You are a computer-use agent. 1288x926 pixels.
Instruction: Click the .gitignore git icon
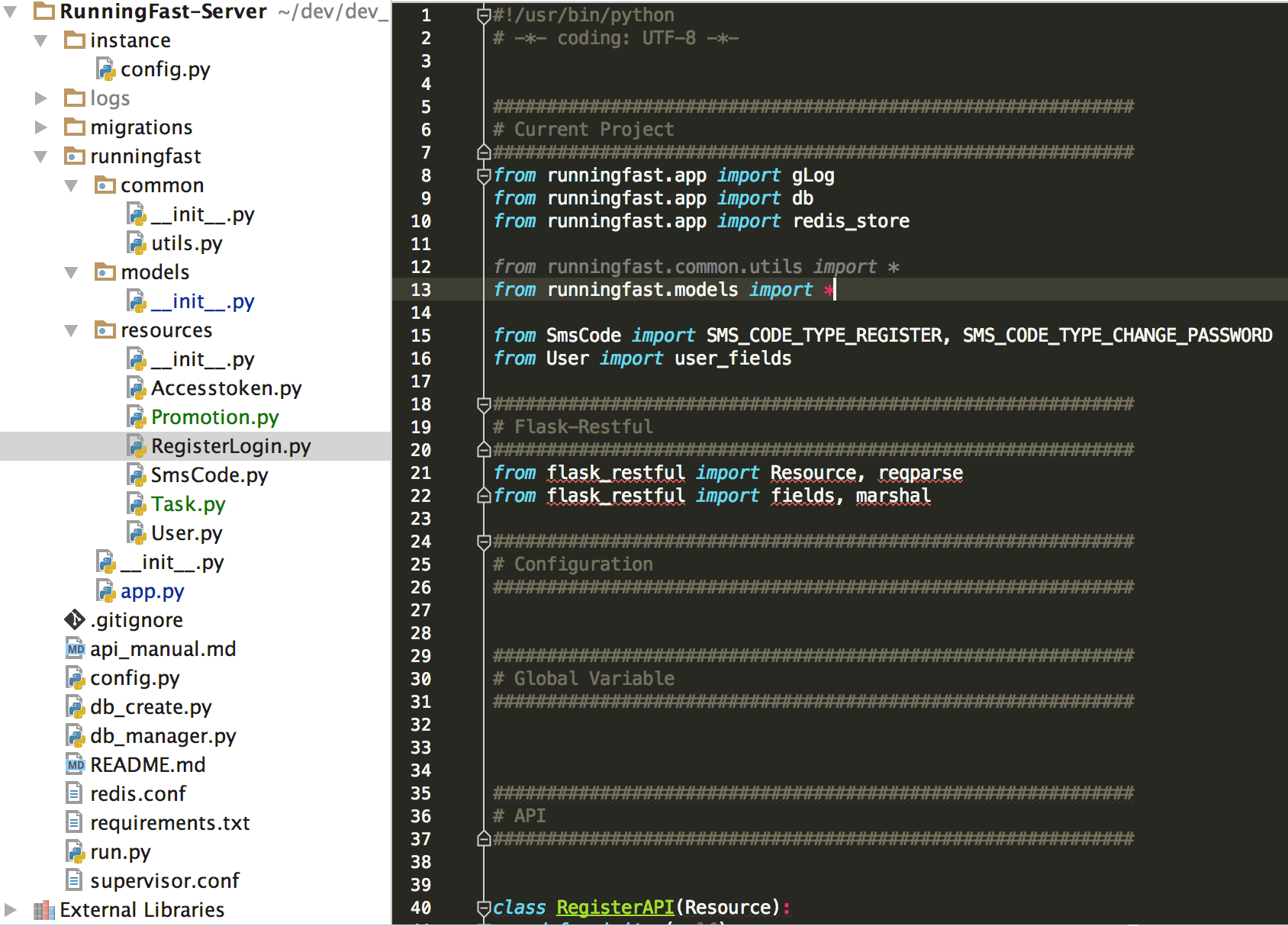[75, 619]
